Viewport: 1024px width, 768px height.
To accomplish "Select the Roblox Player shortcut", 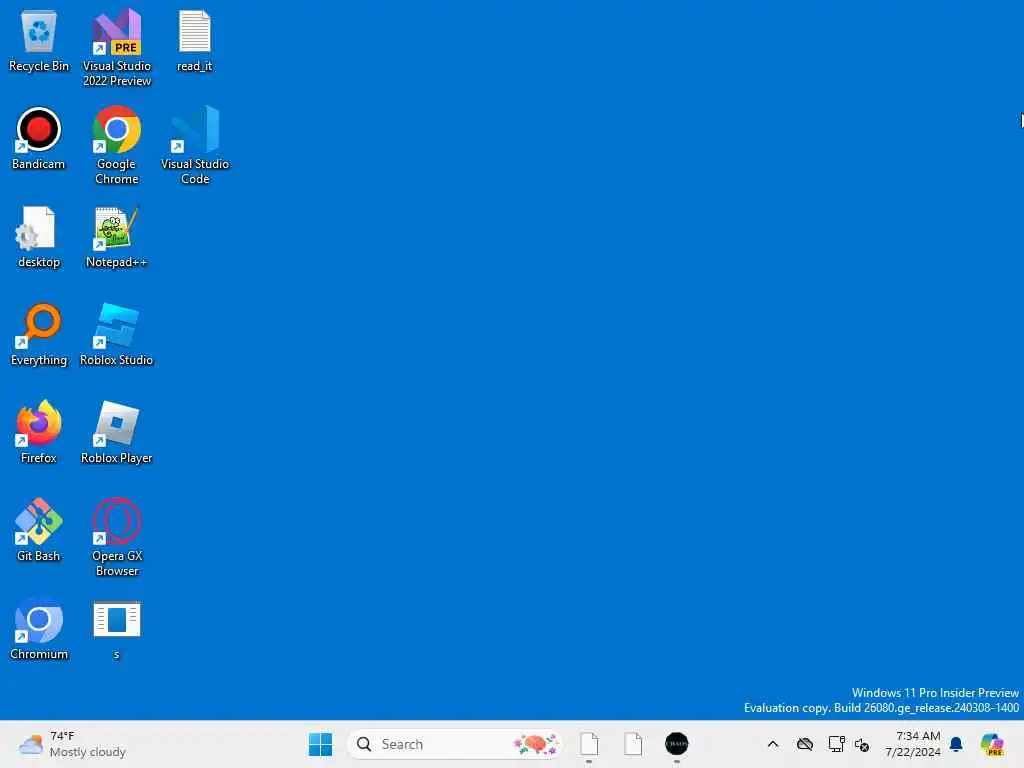I will click(x=117, y=433).
